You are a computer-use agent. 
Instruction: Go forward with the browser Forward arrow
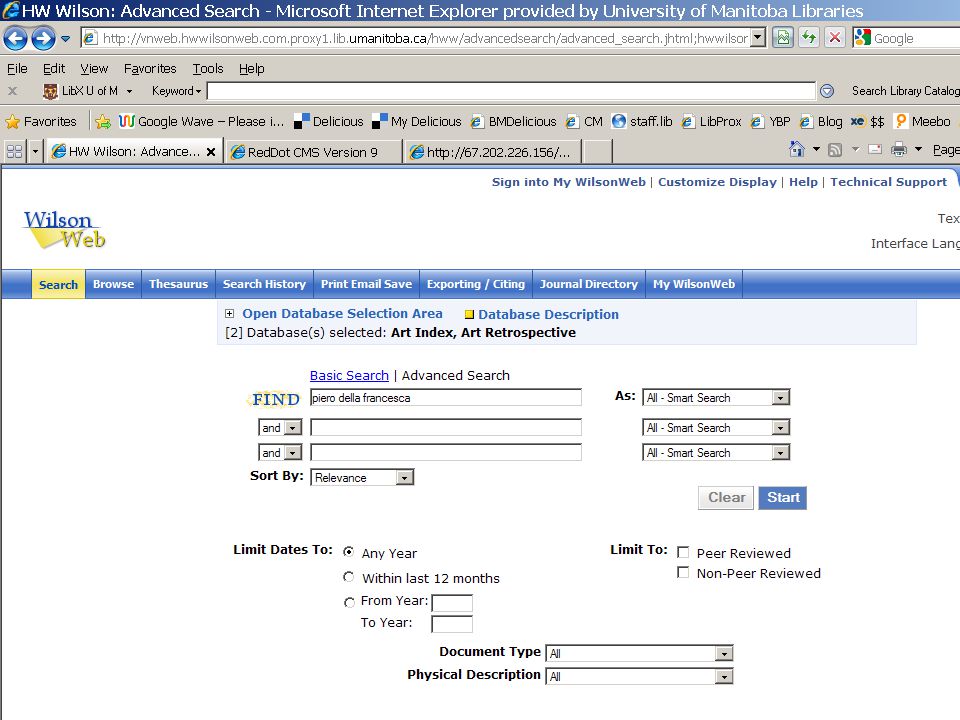[43, 39]
